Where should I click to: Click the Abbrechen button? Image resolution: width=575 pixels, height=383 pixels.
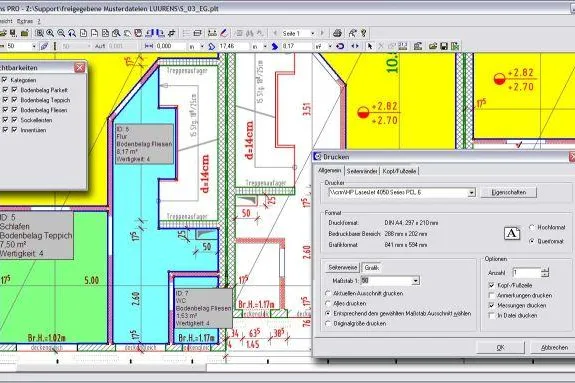[x=554, y=347]
